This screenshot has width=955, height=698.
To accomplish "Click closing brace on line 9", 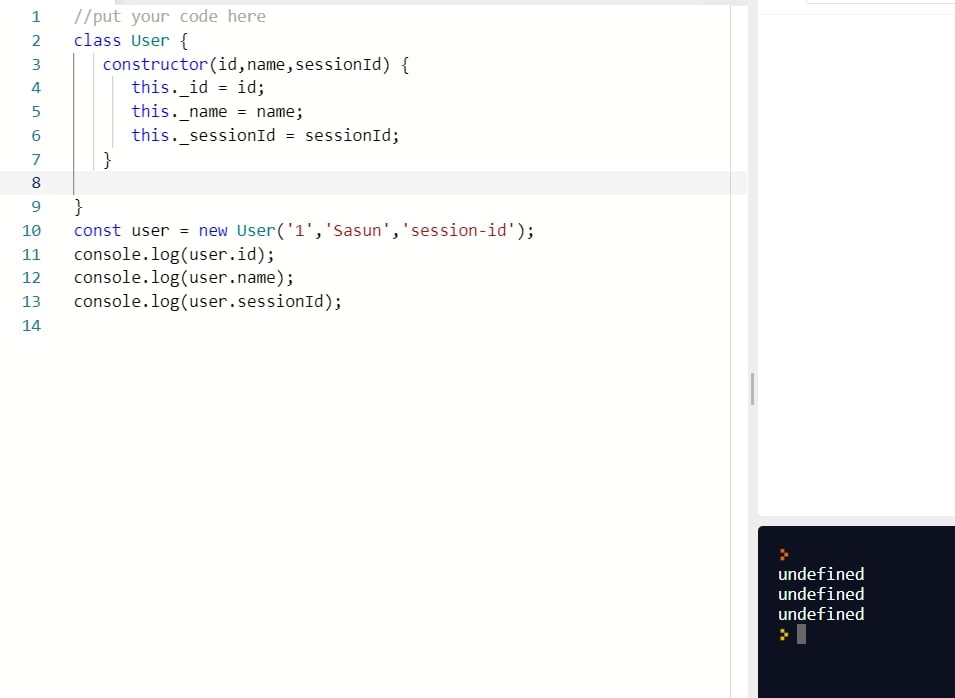I will tap(78, 207).
